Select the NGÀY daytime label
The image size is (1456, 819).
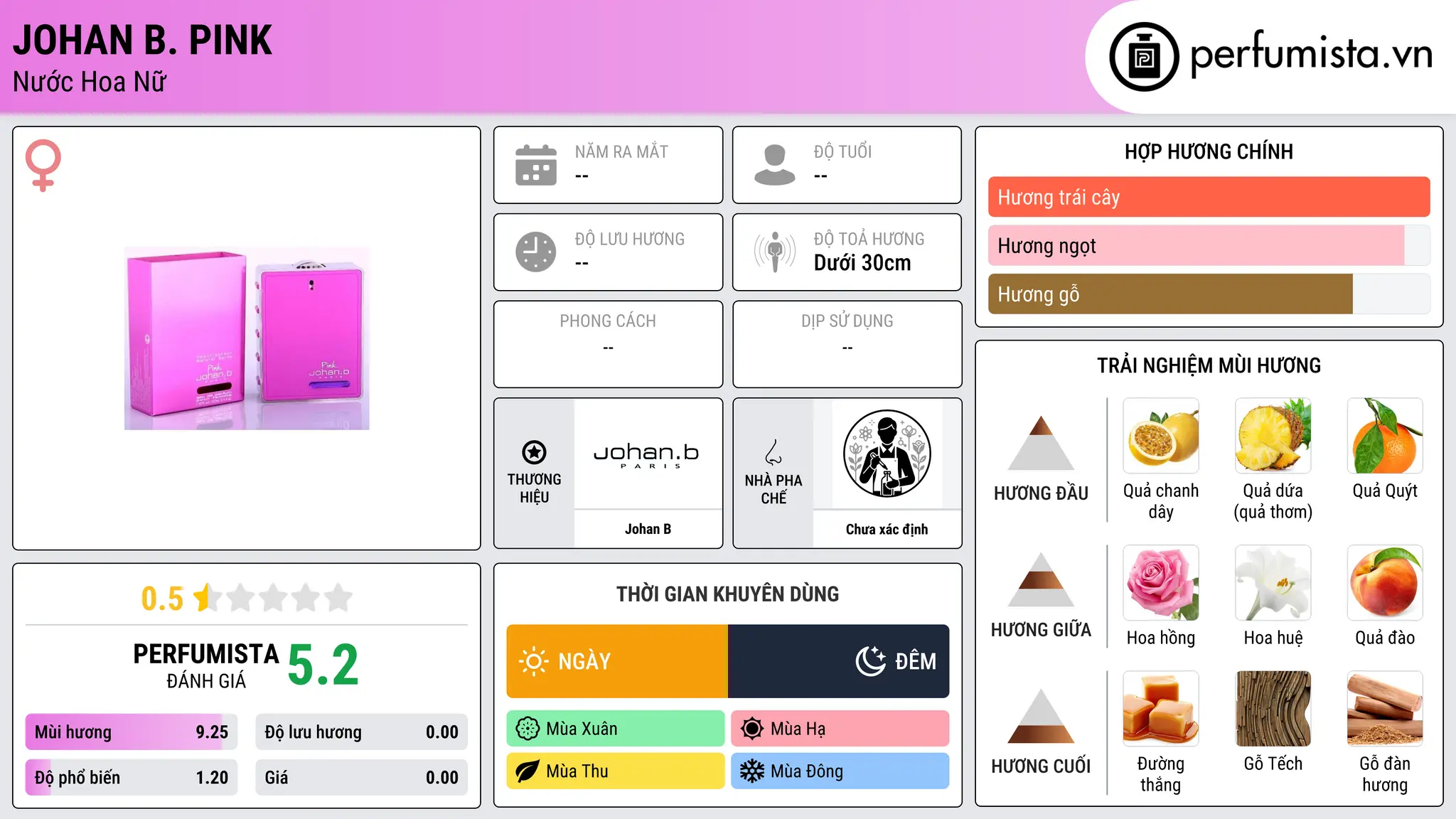pos(584,661)
